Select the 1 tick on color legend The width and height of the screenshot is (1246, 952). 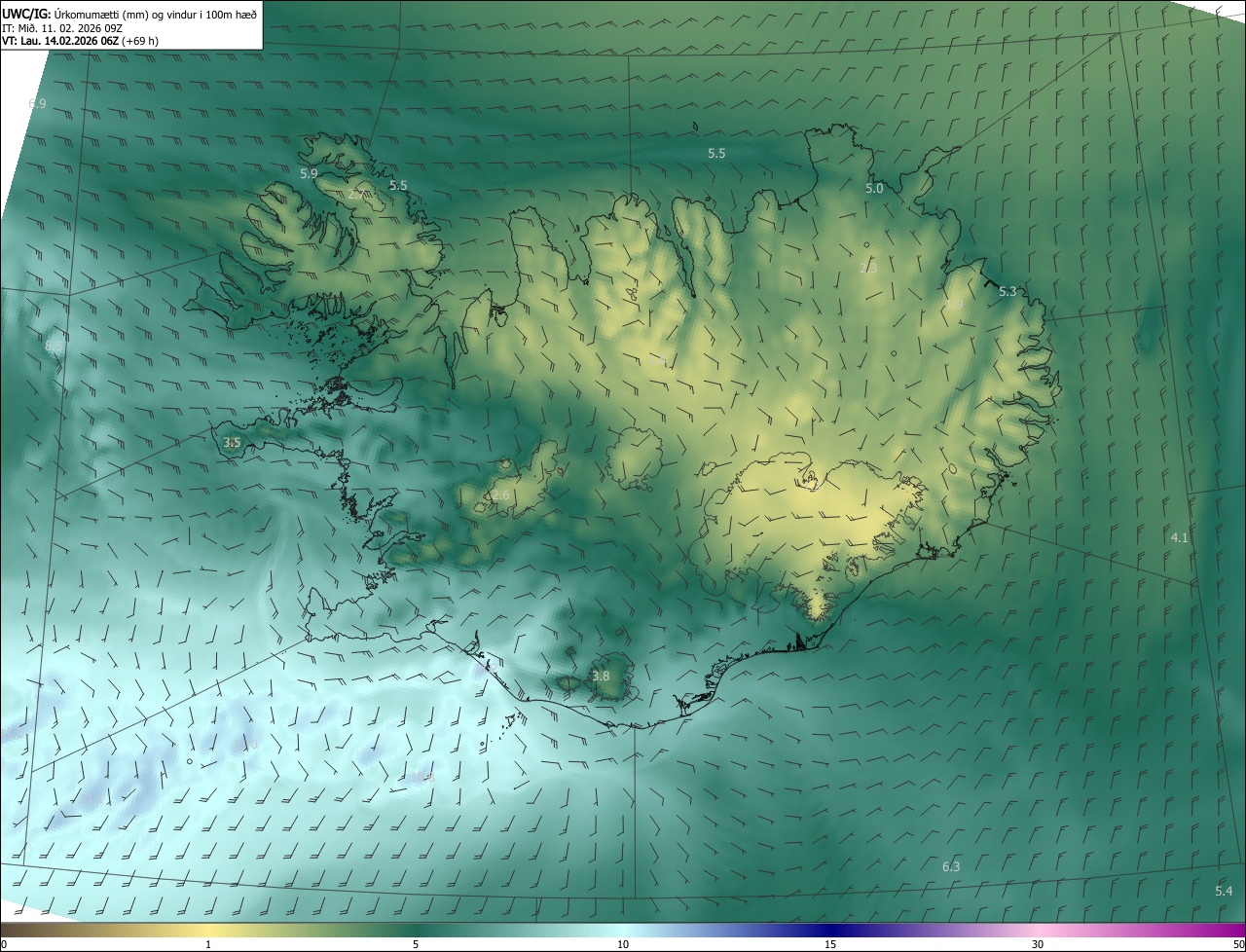(x=208, y=944)
